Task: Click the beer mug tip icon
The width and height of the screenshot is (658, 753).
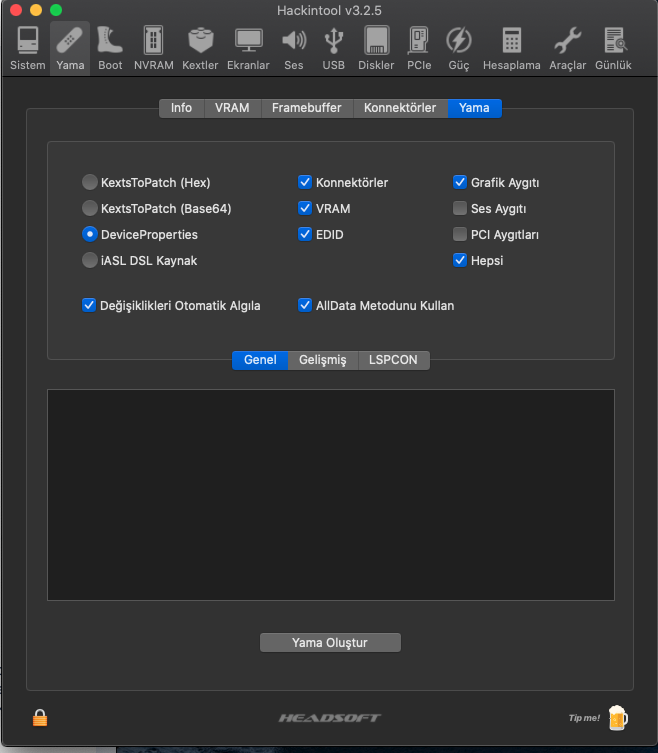Action: pyautogui.click(x=618, y=718)
